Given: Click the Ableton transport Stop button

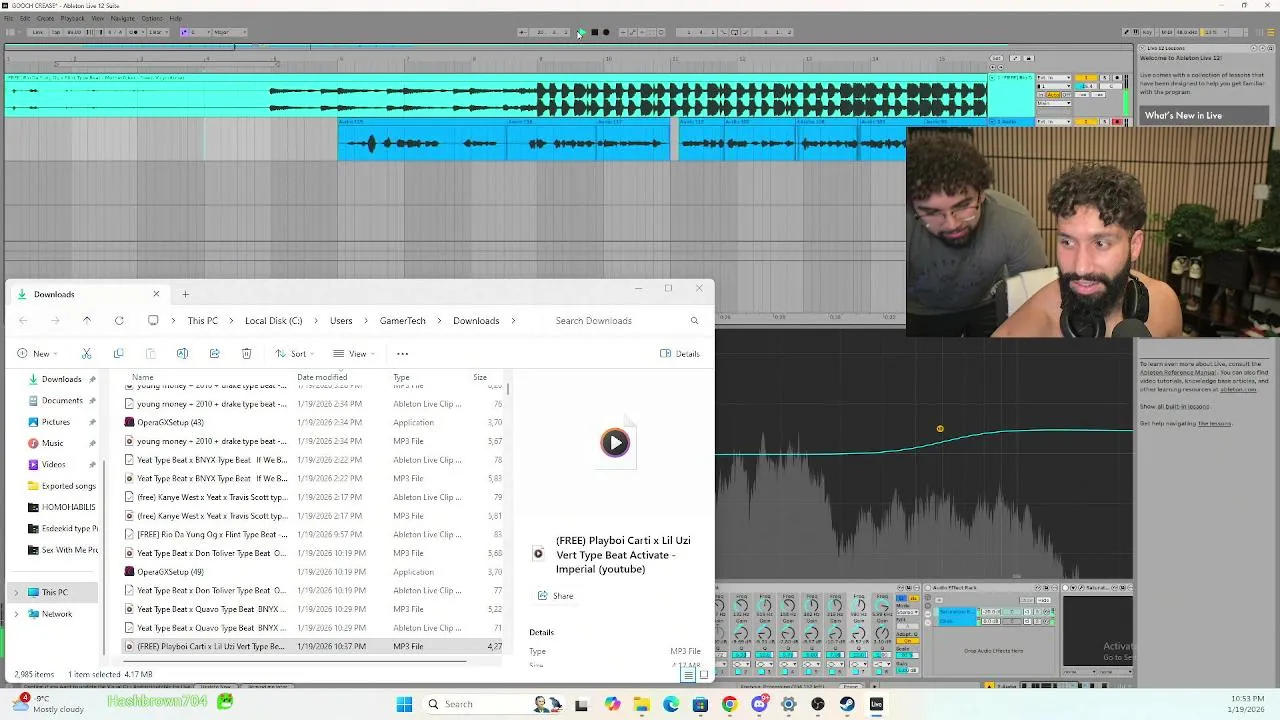Looking at the screenshot, I should [x=594, y=32].
